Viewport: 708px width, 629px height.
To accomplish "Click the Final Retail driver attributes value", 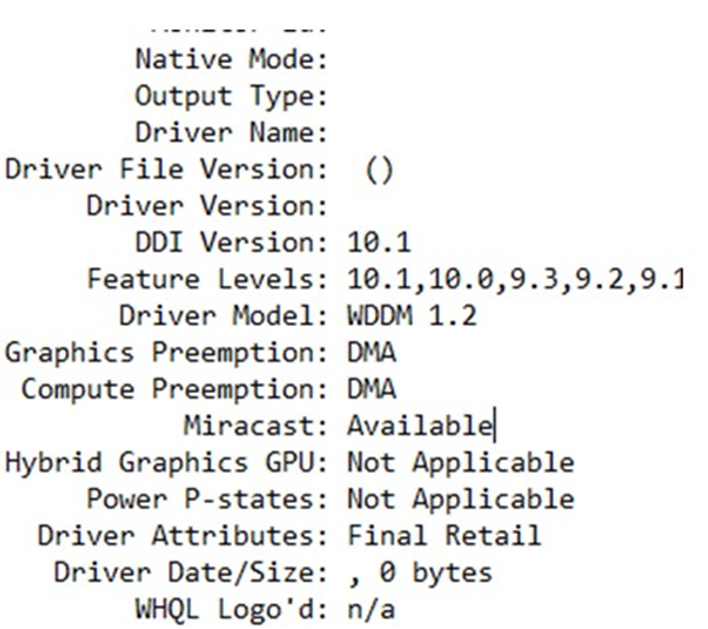I will [x=444, y=536].
